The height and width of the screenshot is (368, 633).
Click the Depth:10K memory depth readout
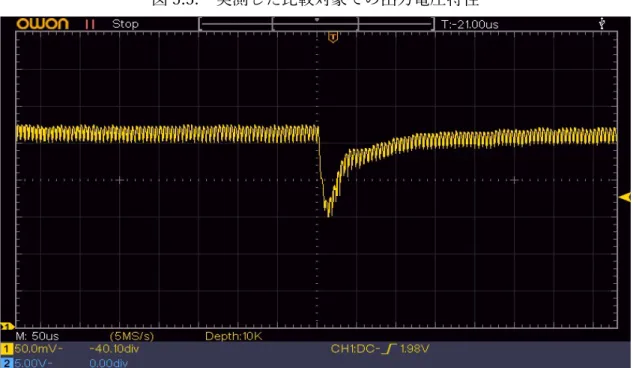234,336
